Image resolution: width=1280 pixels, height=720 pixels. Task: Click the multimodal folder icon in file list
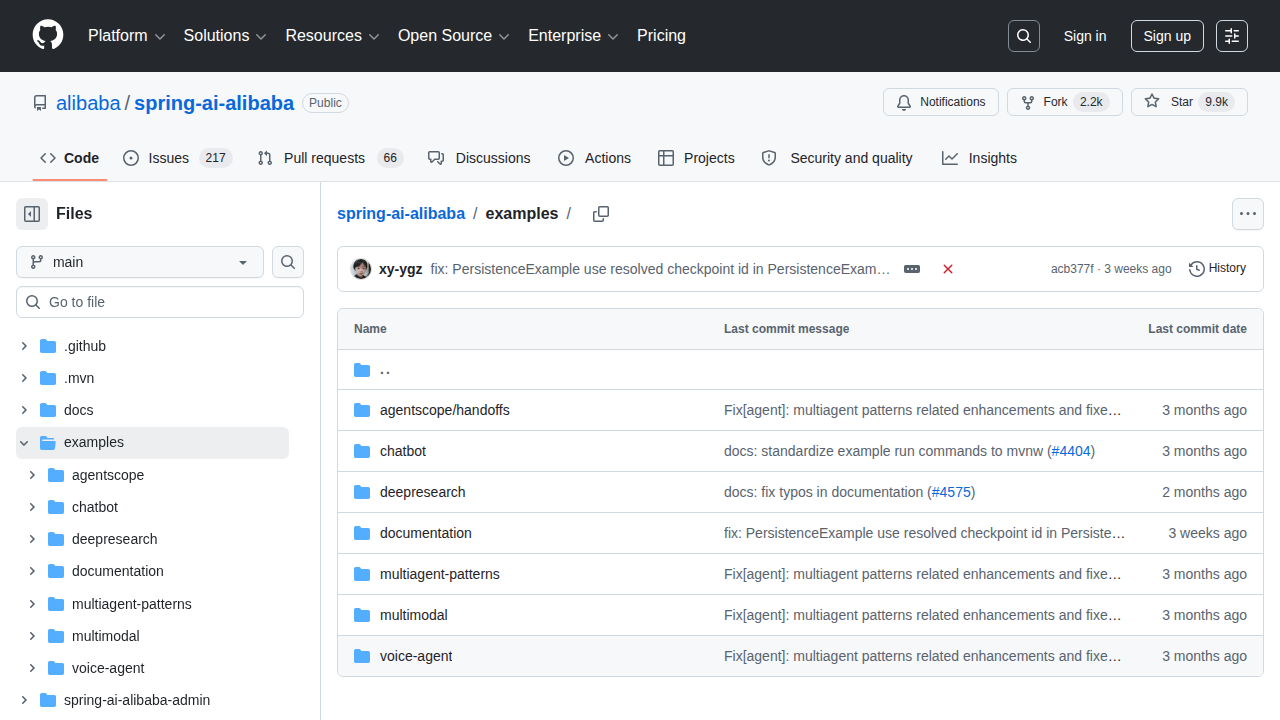click(x=362, y=615)
